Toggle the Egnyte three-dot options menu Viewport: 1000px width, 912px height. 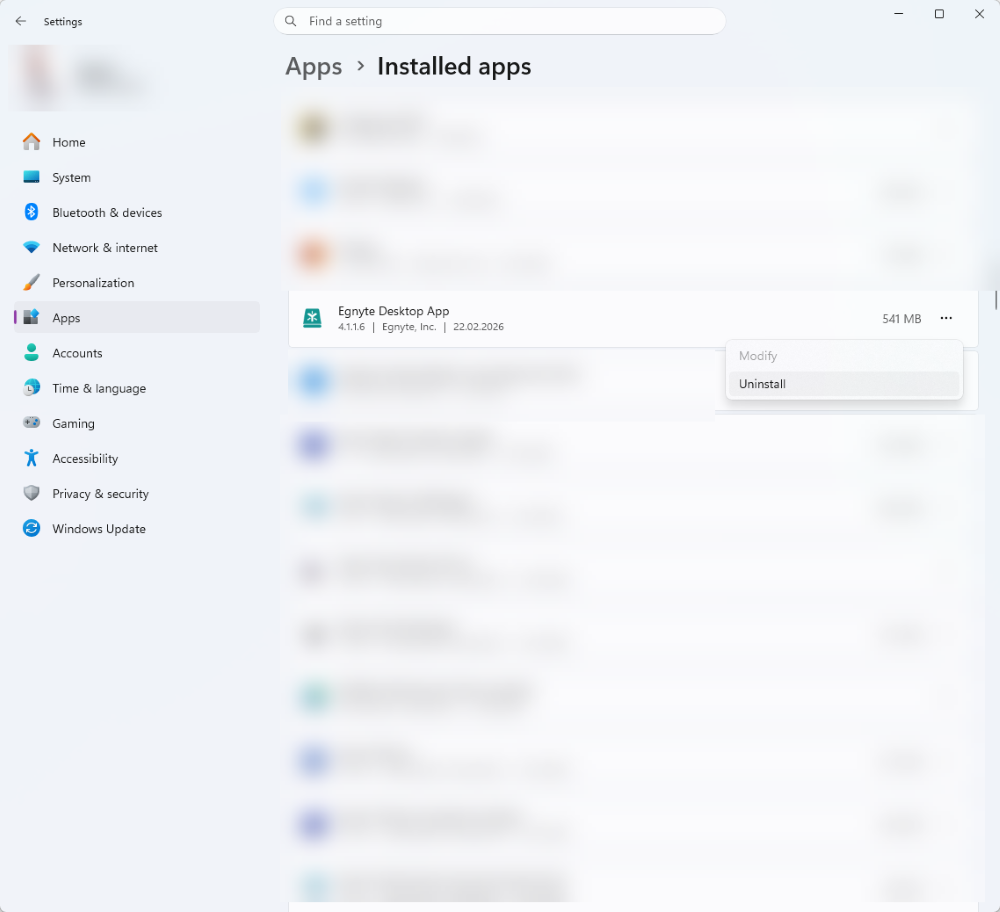[x=946, y=318]
